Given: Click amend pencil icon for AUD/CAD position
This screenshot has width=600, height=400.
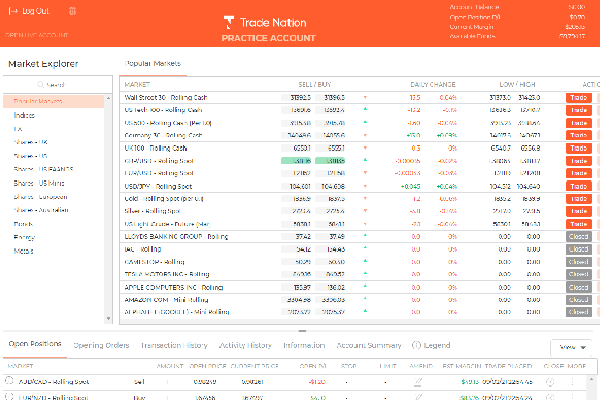Looking at the screenshot, I should point(418,381).
